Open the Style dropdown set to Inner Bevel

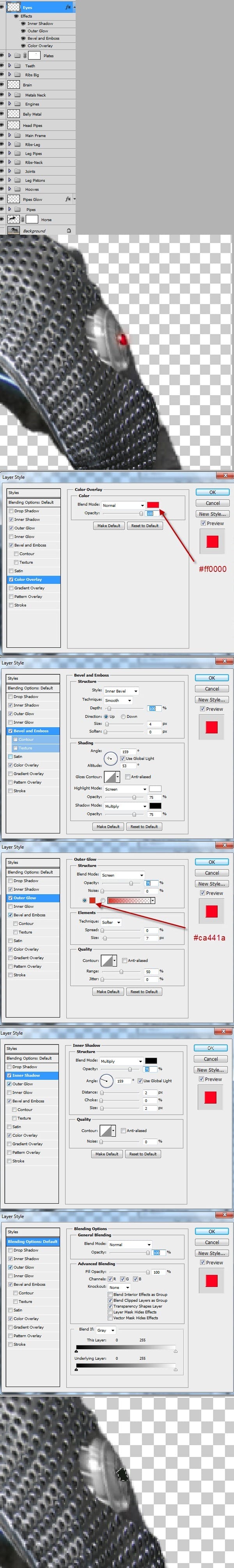coord(121,691)
